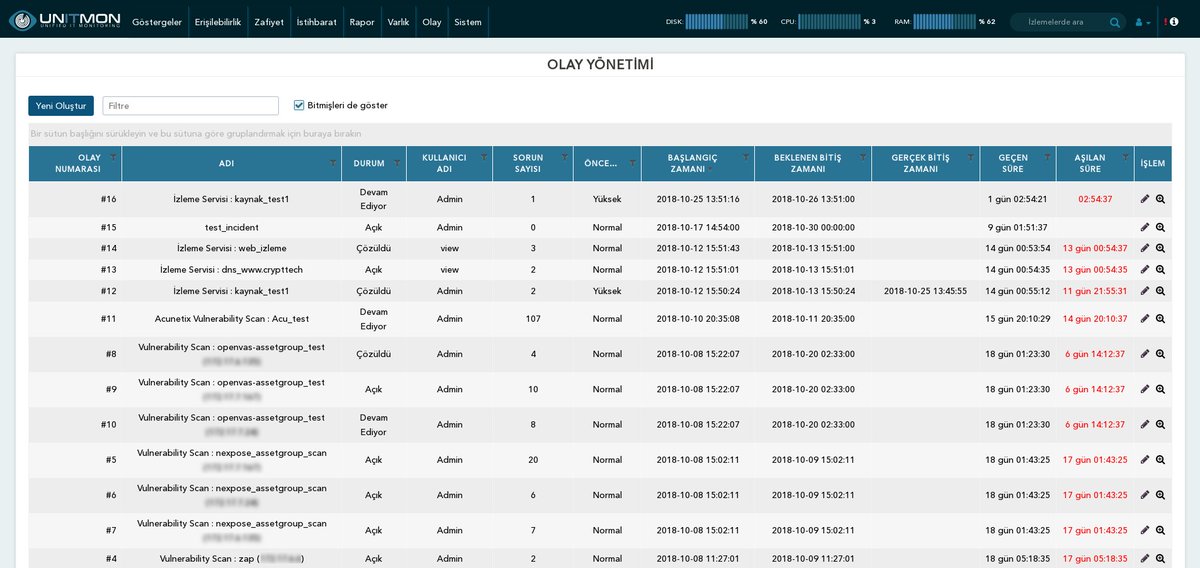
Task: Open filter for Sorun Sayısı column
Action: (x=564, y=157)
